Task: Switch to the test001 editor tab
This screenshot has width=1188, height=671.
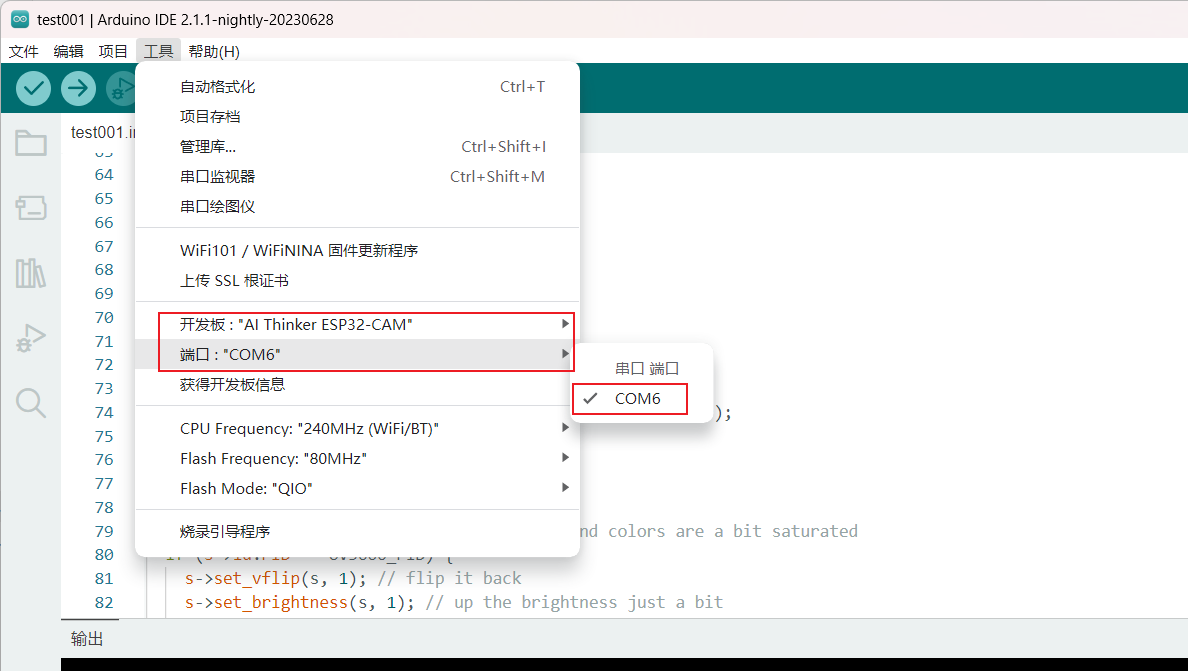Action: [x=102, y=132]
